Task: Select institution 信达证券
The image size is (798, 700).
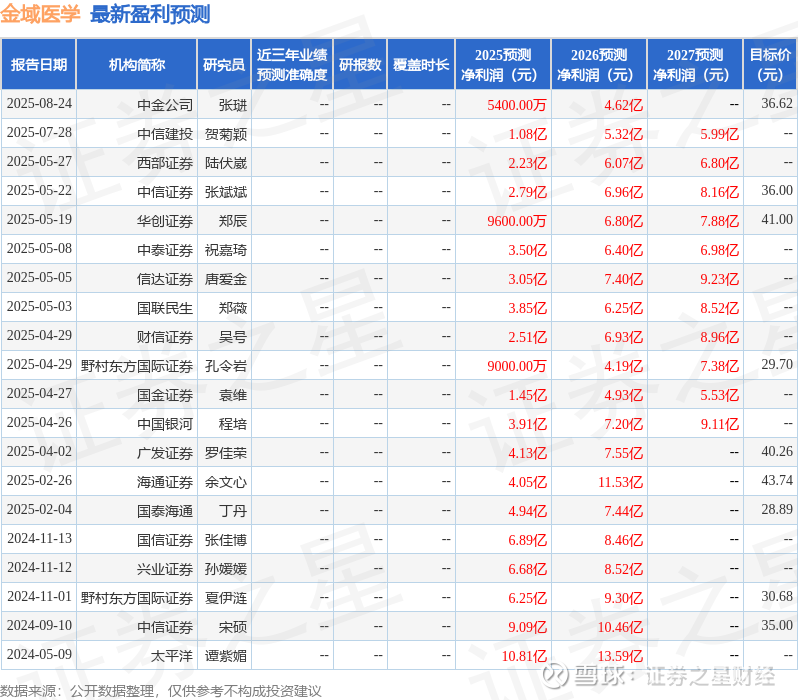Action: [x=165, y=279]
